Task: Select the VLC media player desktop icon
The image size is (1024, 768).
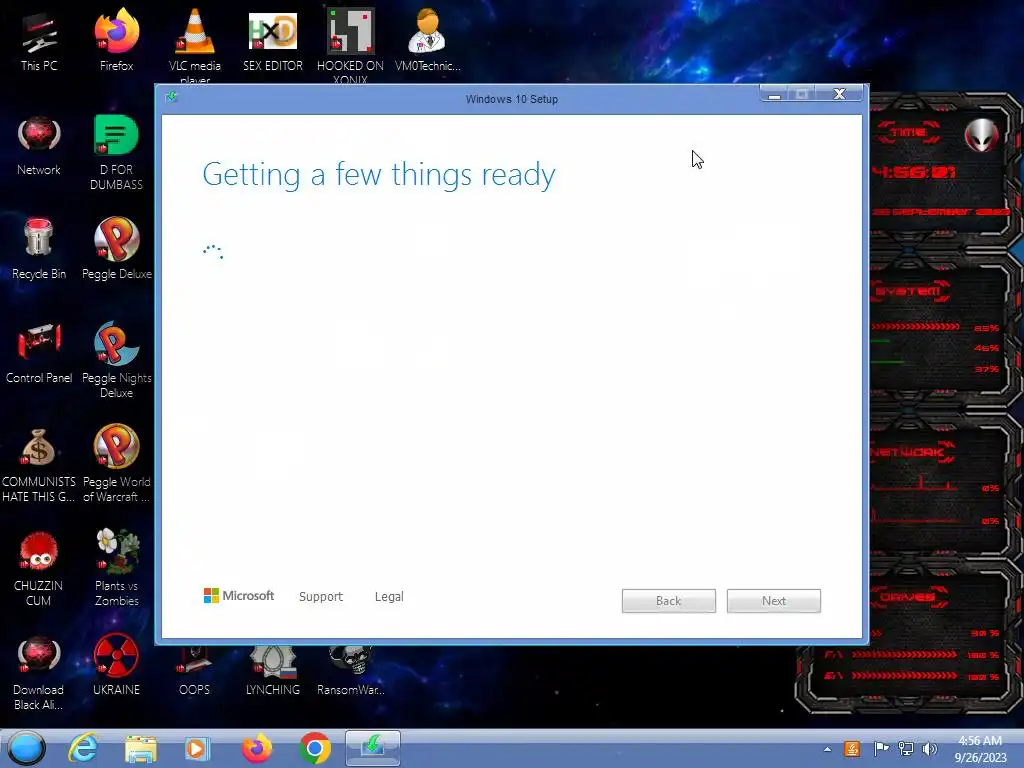Action: click(195, 44)
